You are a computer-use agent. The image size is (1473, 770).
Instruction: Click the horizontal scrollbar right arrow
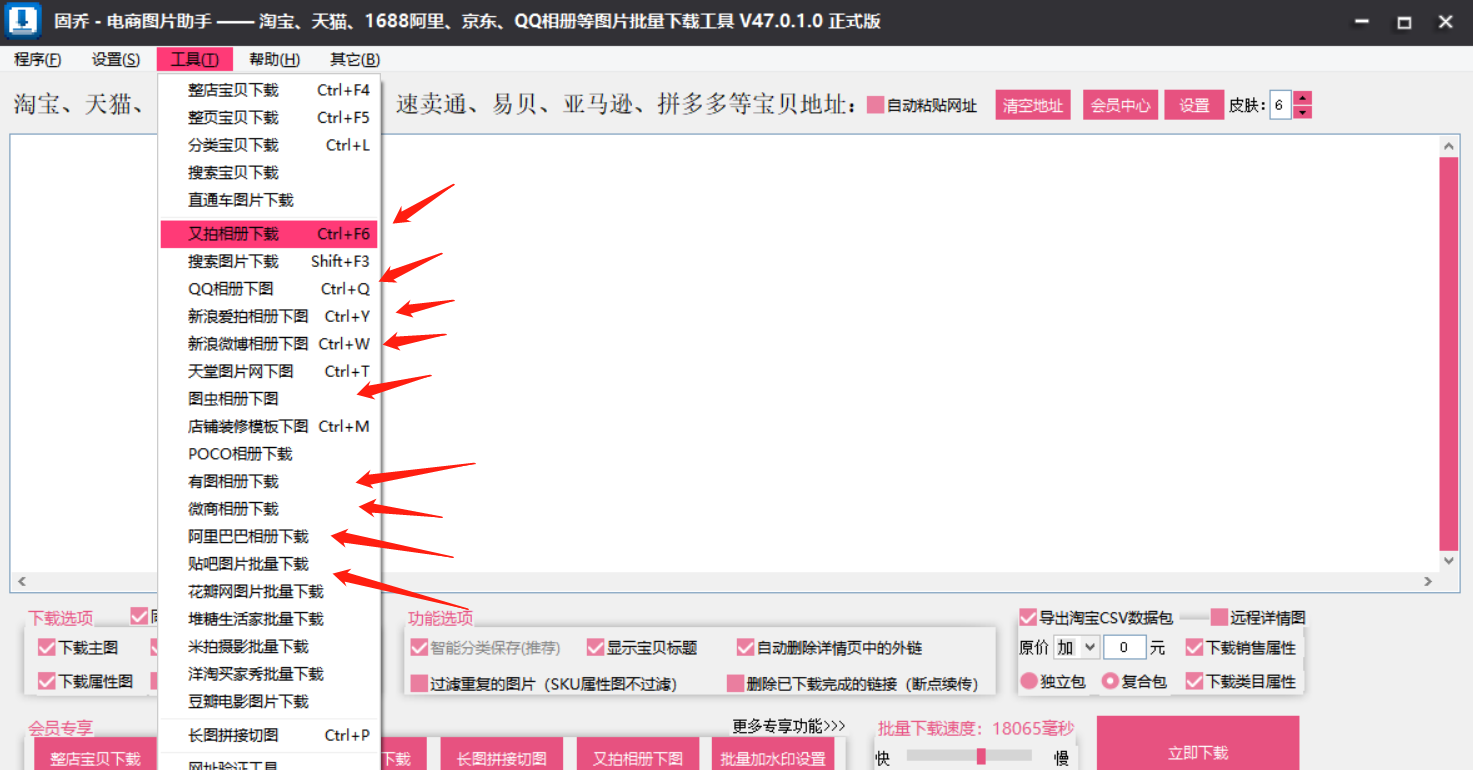click(x=1428, y=581)
